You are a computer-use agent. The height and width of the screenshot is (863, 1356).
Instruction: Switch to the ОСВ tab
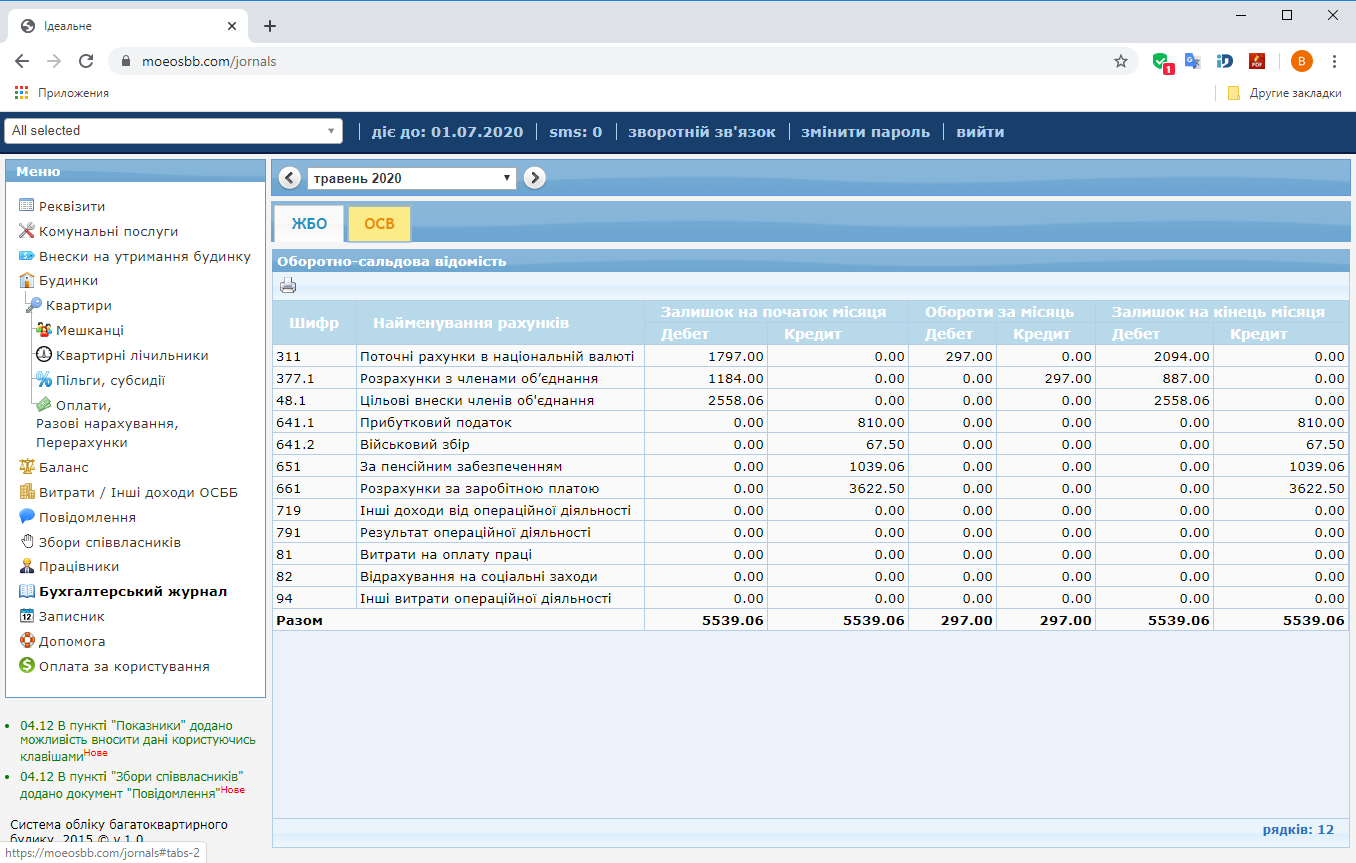pos(379,224)
